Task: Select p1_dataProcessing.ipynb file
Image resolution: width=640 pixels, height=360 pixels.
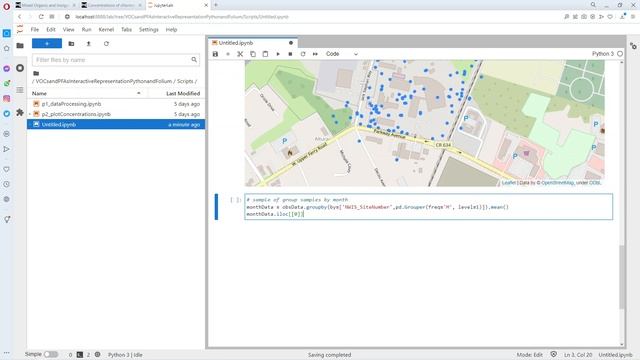Action: click(x=116, y=104)
